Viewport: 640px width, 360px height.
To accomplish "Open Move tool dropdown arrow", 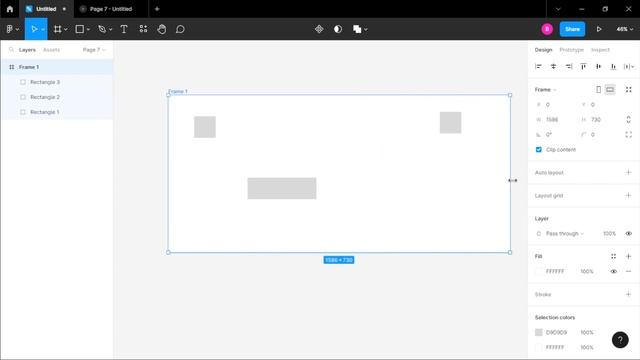I will pyautogui.click(x=43, y=29).
